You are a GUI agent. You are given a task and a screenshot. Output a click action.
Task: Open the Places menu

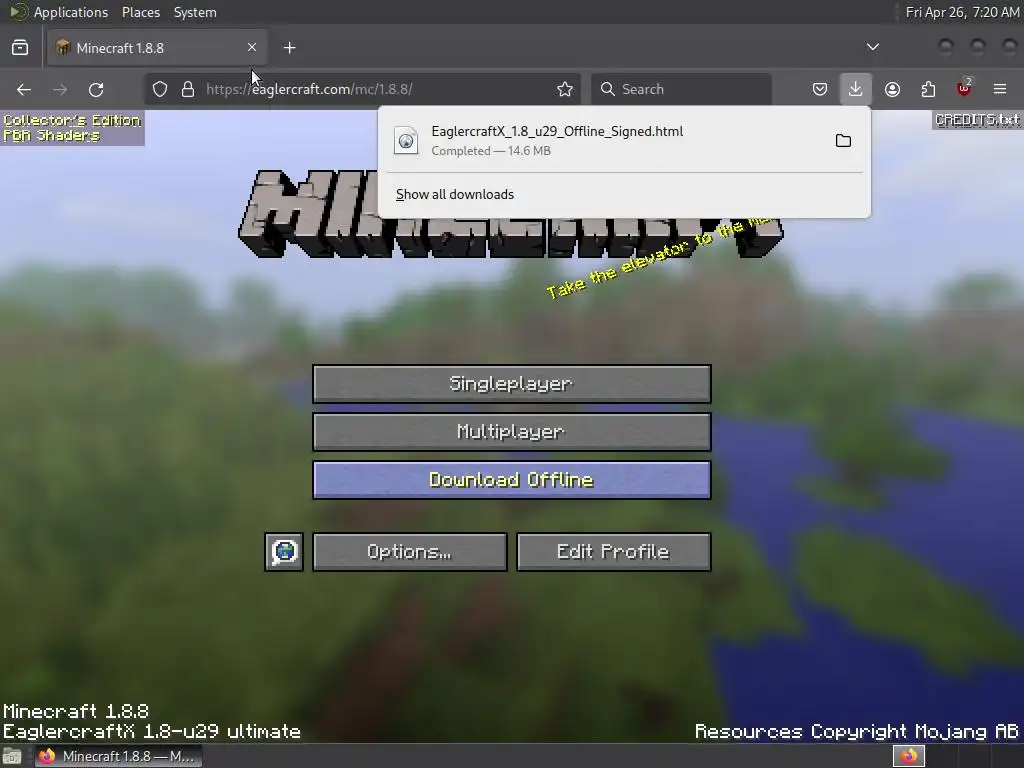(141, 12)
